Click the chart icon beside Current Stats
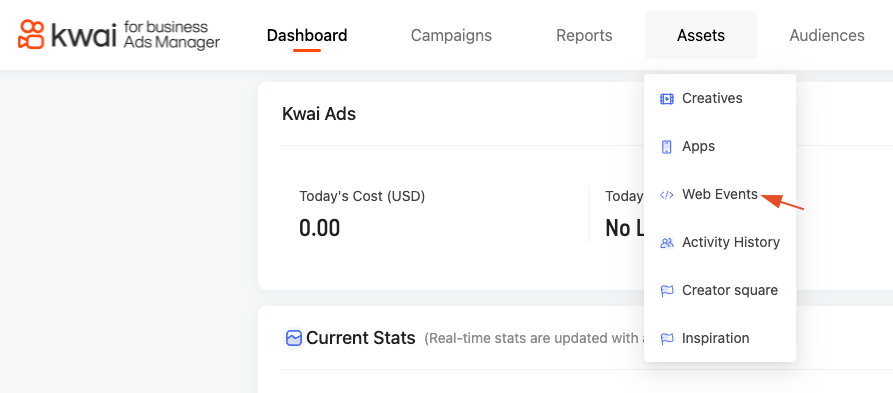This screenshot has width=893, height=393. tap(293, 338)
